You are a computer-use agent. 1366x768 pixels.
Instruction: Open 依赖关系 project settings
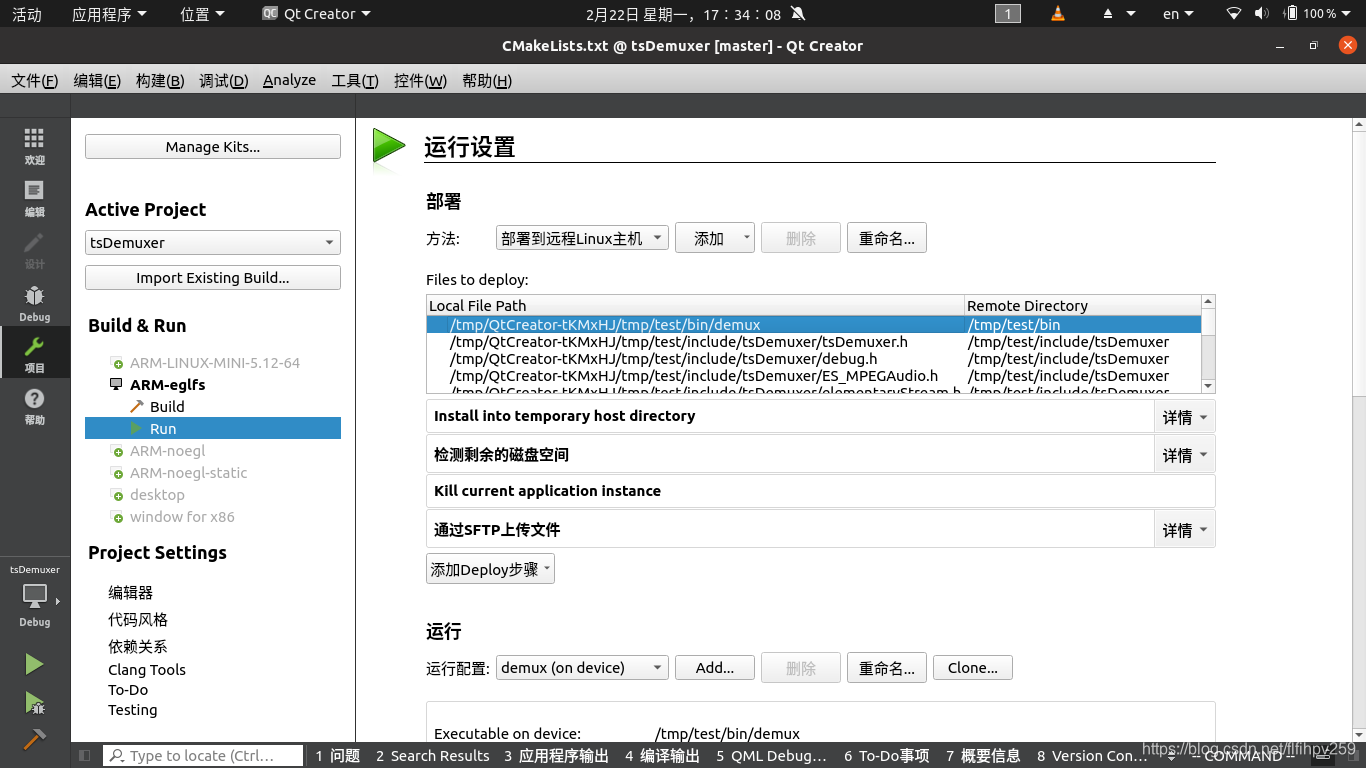click(x=138, y=647)
